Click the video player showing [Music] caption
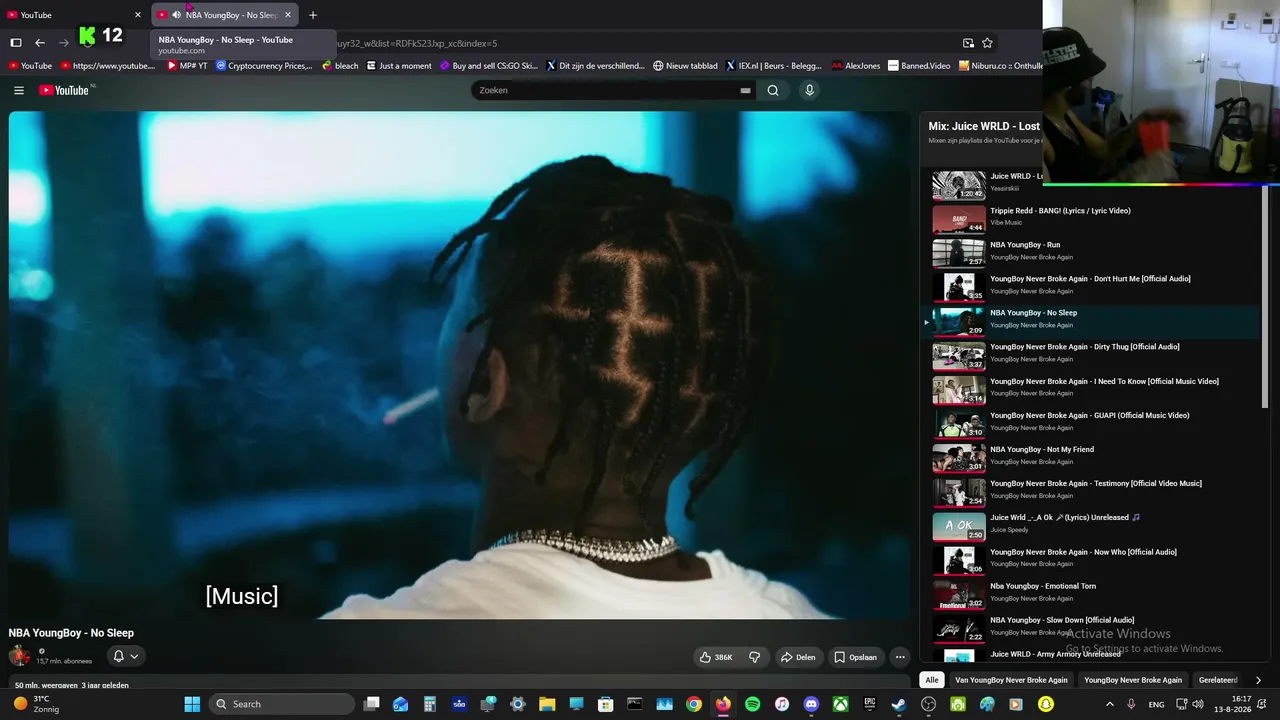1280x720 pixels. (x=459, y=365)
